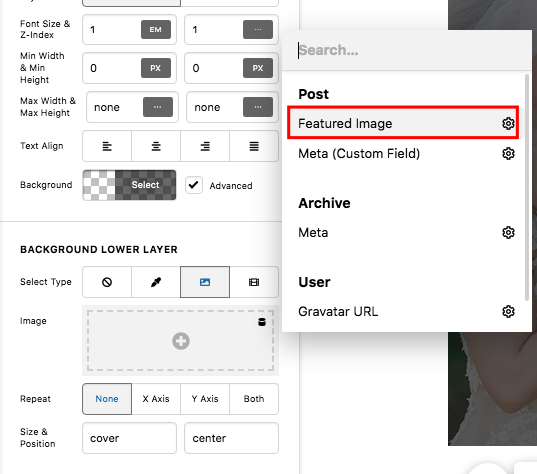
Task: Uncheck the Advanced background checkbox
Action: [x=194, y=185]
